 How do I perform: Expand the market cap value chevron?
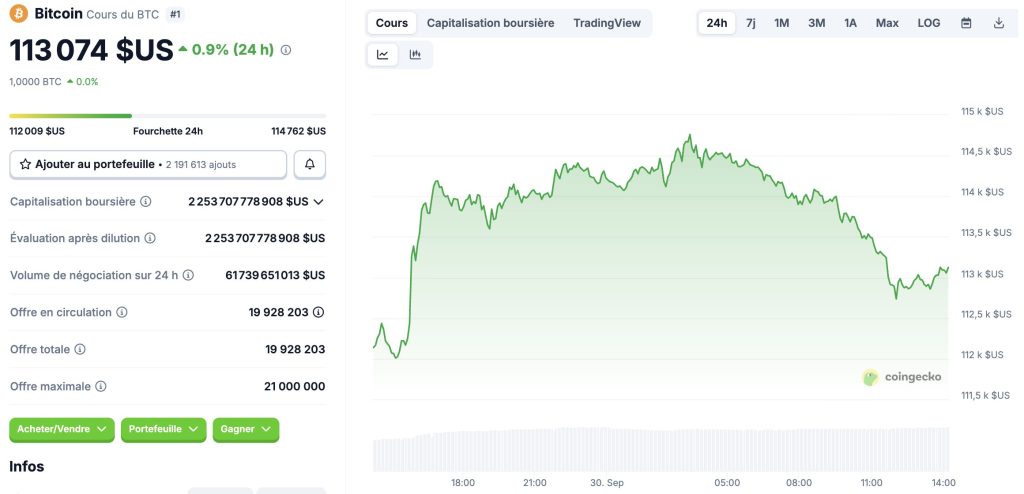(319, 202)
